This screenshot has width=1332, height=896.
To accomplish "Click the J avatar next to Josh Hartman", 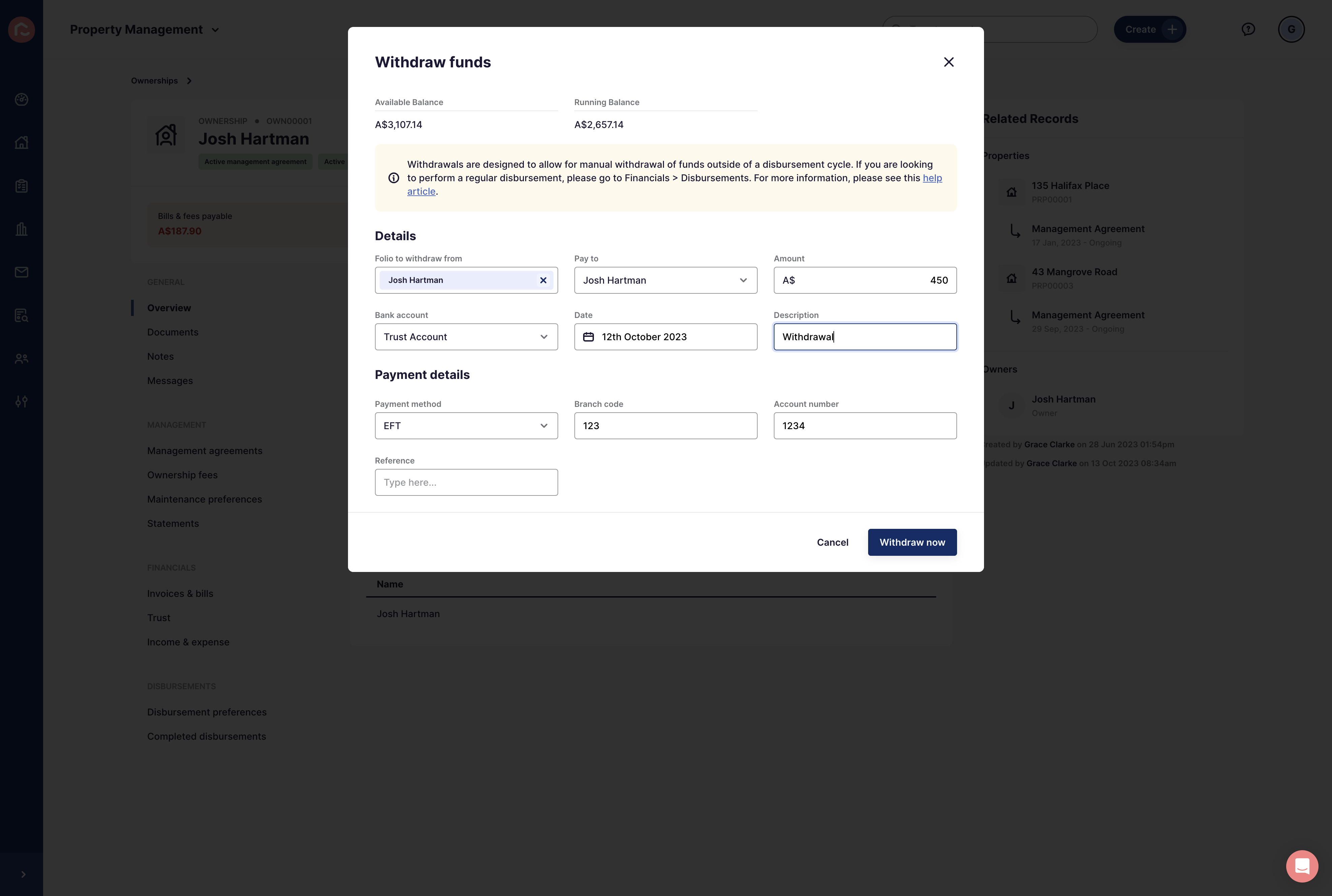I will 1011,406.
